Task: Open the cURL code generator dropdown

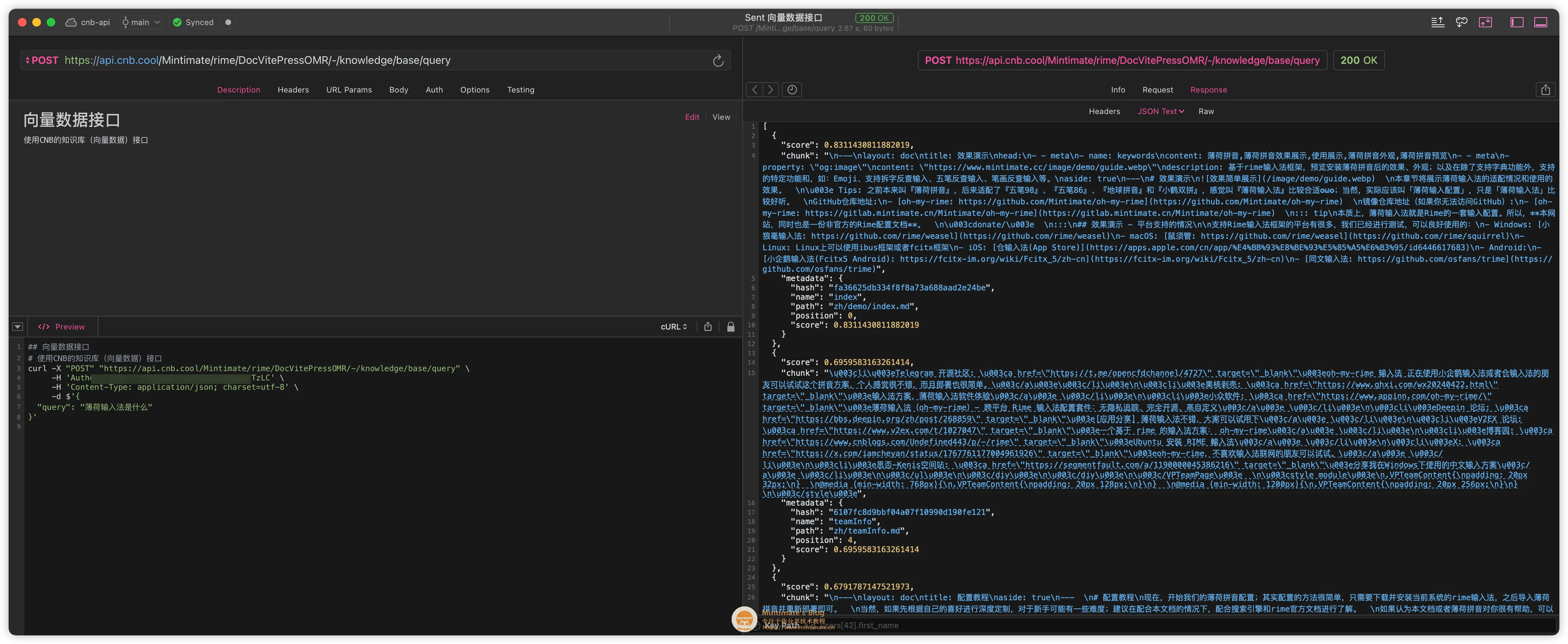Action: pos(674,327)
